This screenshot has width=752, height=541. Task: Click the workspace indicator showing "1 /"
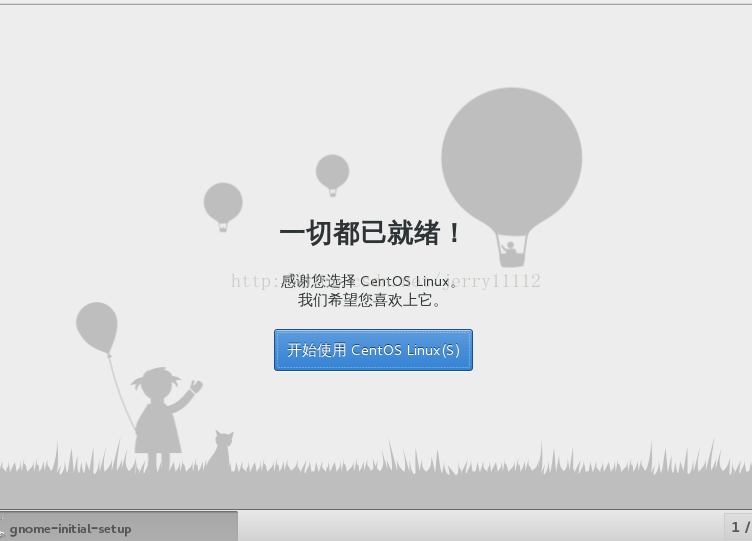click(739, 528)
